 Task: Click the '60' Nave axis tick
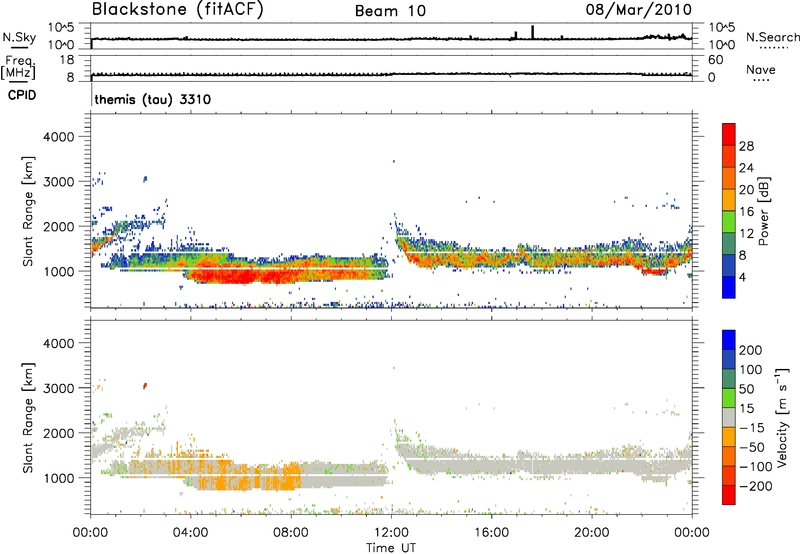pos(715,60)
